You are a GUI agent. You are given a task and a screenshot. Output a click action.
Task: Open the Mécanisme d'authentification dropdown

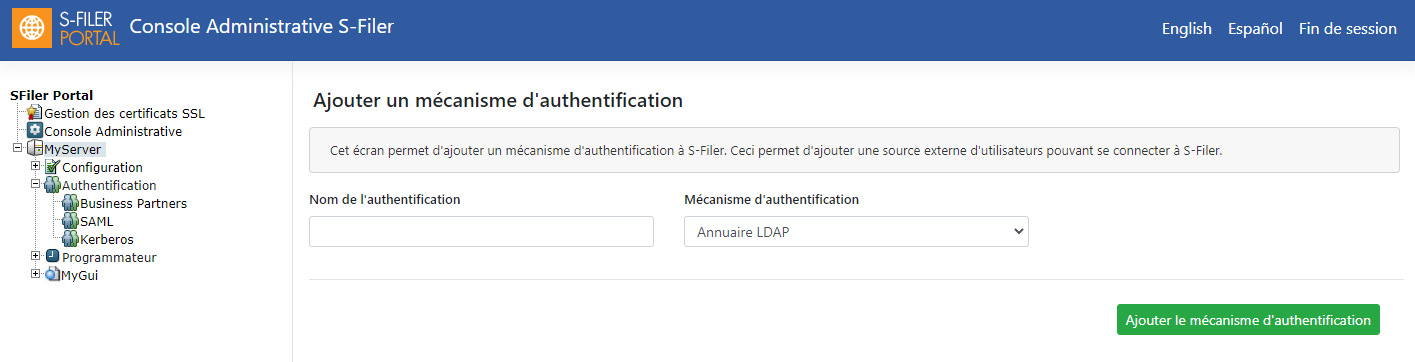coord(856,232)
